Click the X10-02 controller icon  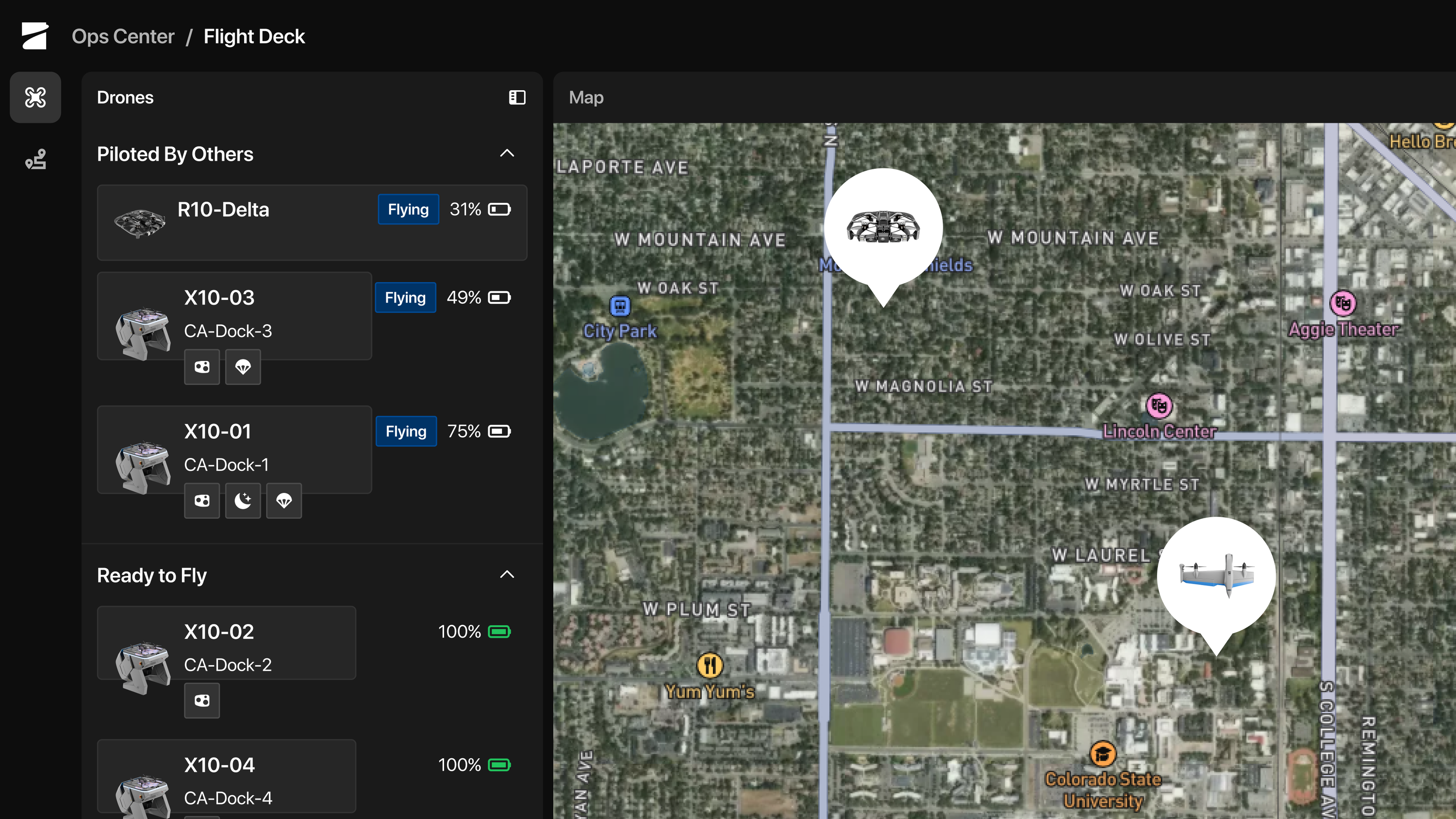coord(202,701)
